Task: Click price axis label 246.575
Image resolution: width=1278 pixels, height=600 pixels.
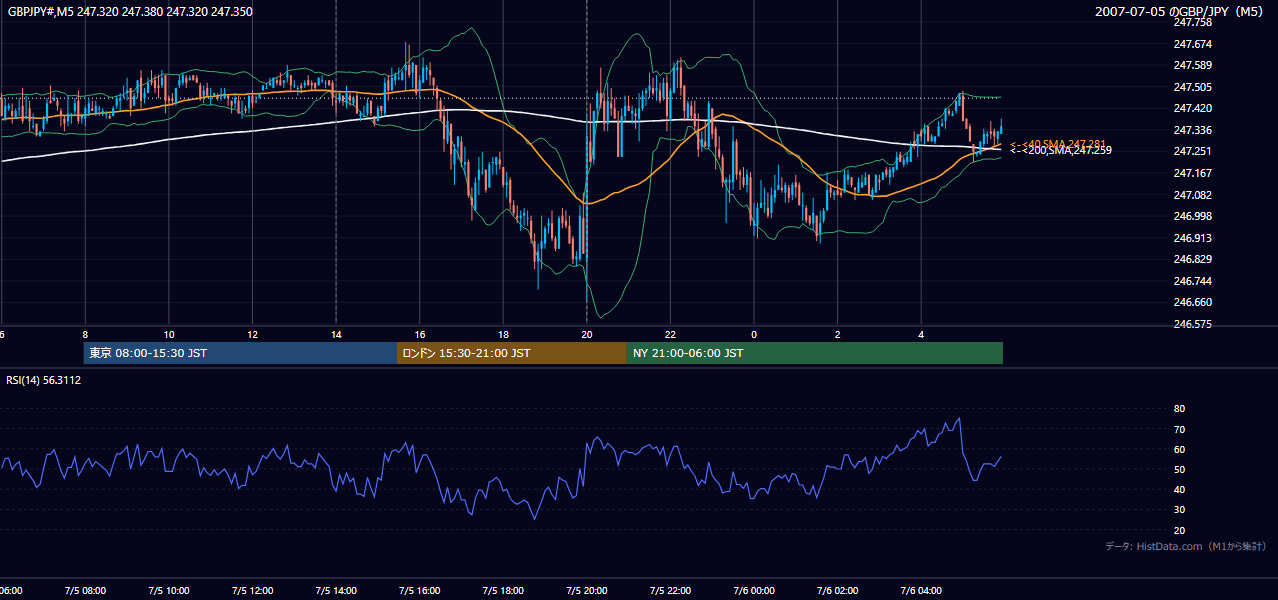Action: coord(1192,324)
